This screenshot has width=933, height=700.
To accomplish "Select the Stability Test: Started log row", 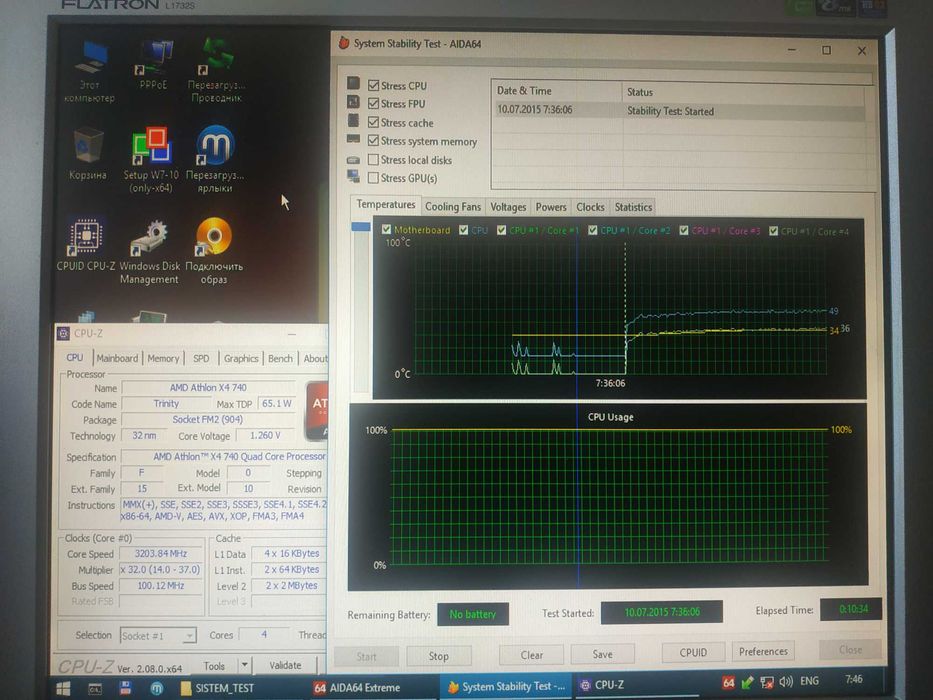I will tap(678, 111).
